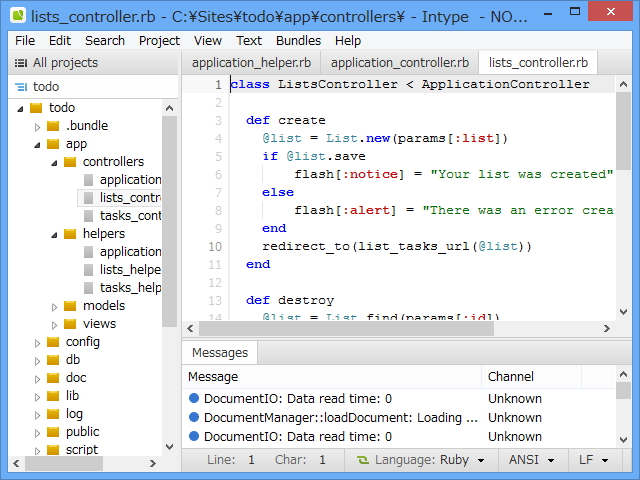Click the todo project icon
The image size is (640, 480).
[x=21, y=87]
